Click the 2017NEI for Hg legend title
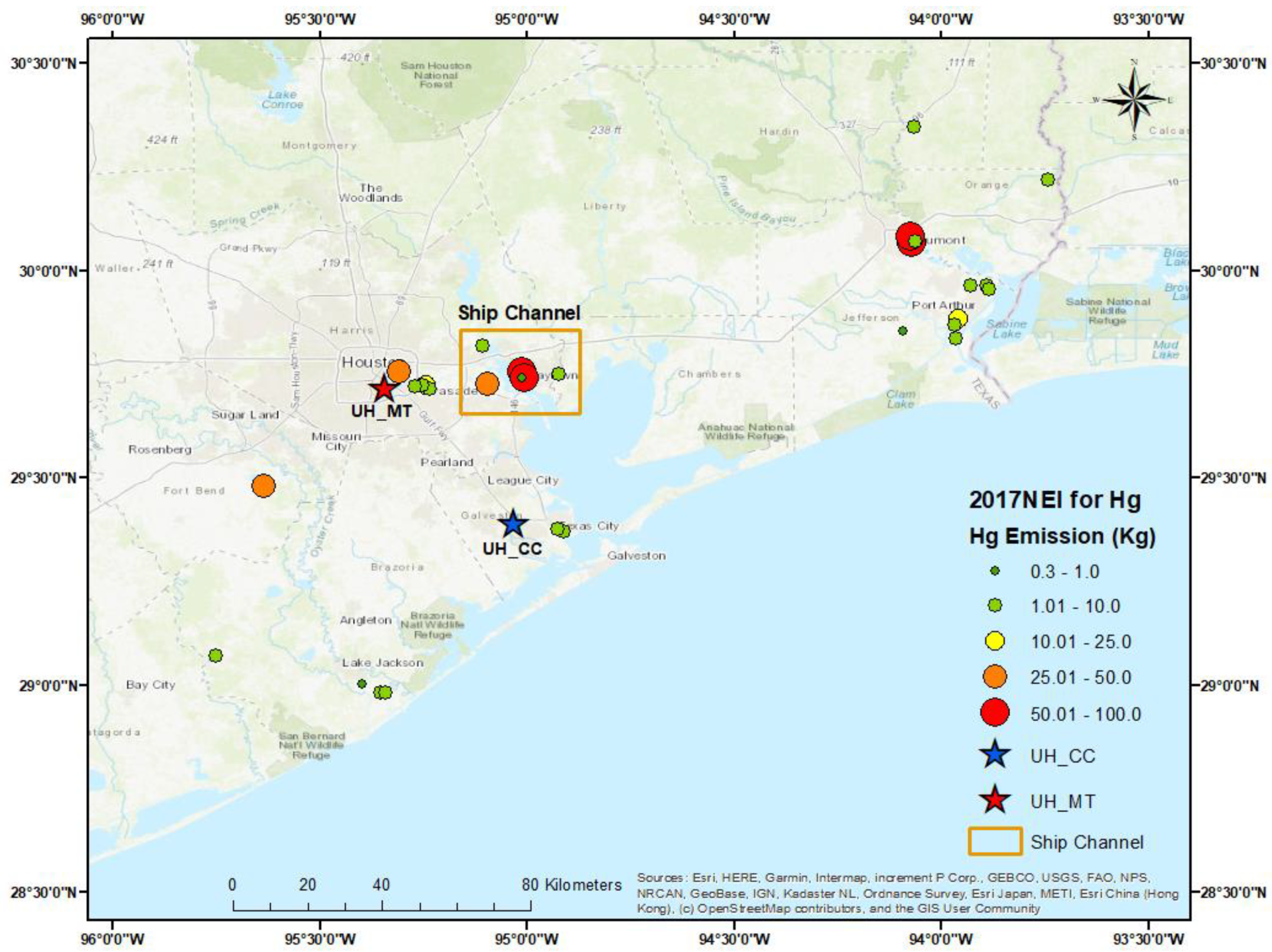Image resolution: width=1272 pixels, height=952 pixels. click(1054, 500)
